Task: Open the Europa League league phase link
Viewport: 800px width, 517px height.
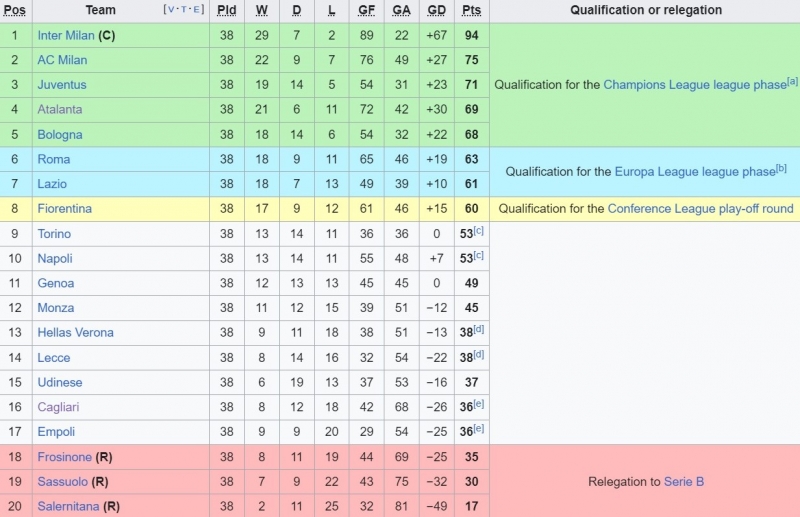Action: [x=695, y=172]
